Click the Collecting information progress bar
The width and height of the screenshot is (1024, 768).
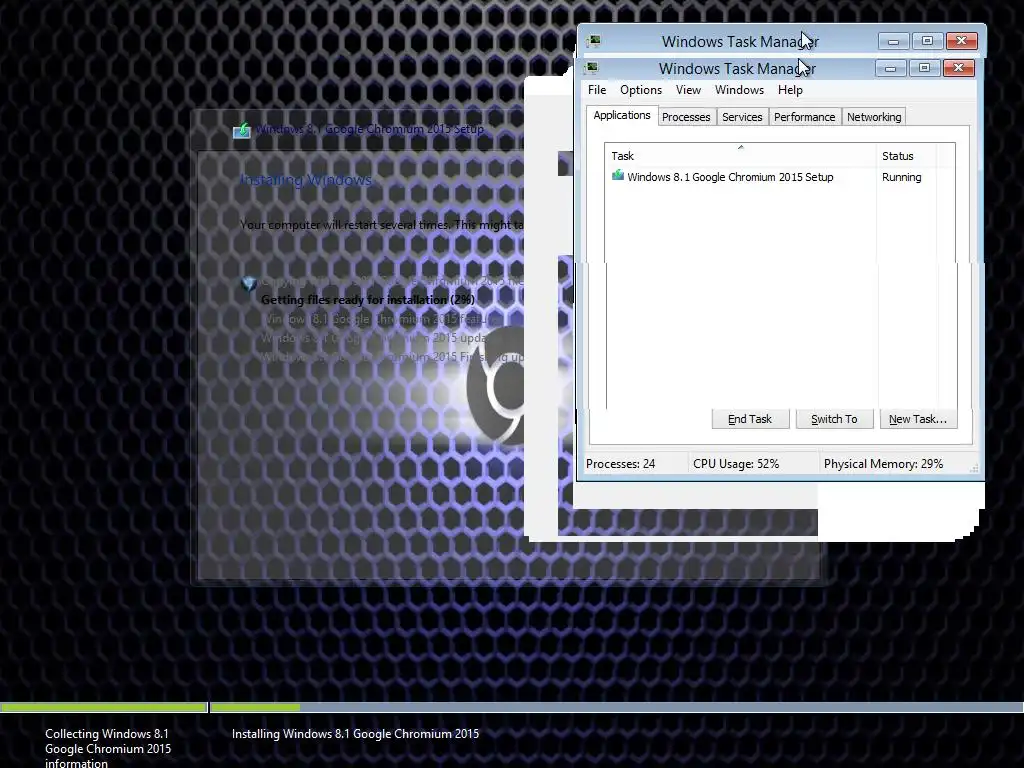(103, 707)
